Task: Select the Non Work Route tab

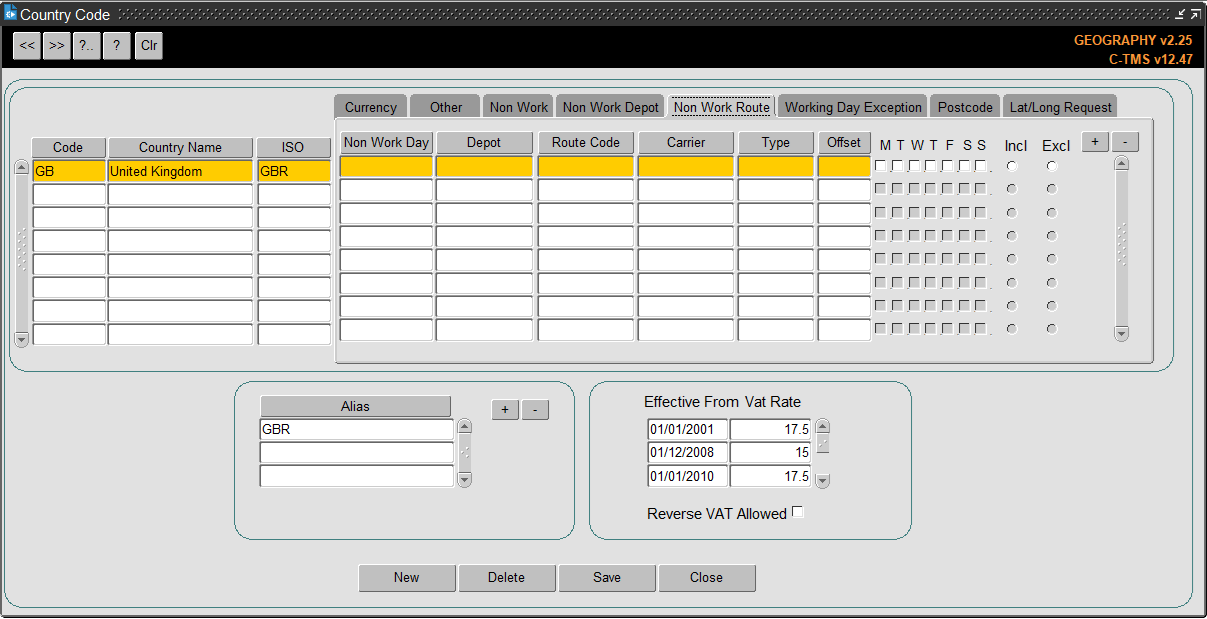Action: pos(722,107)
